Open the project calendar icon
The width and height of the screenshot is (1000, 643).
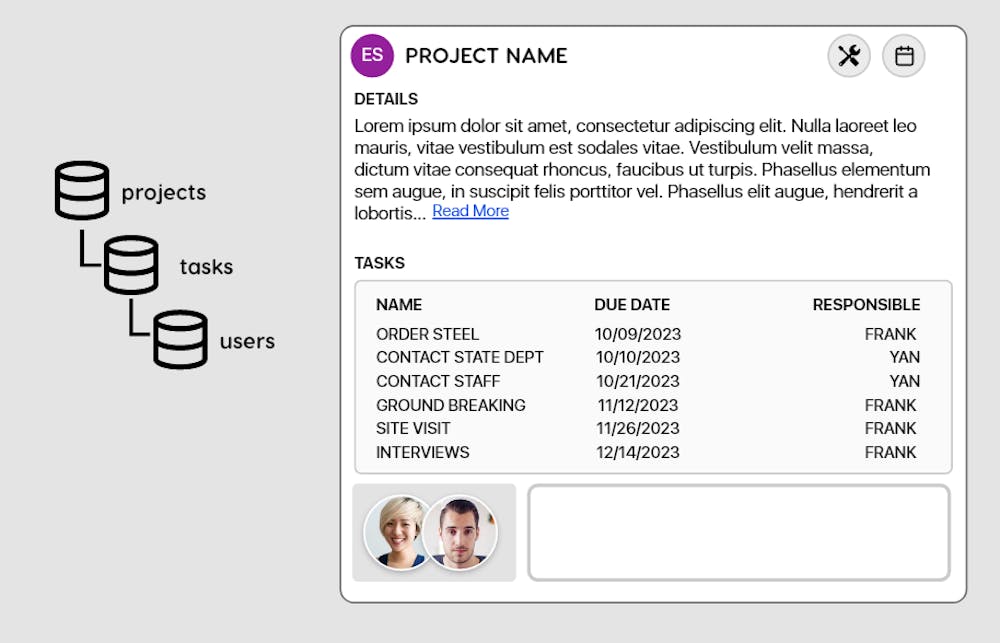[903, 55]
